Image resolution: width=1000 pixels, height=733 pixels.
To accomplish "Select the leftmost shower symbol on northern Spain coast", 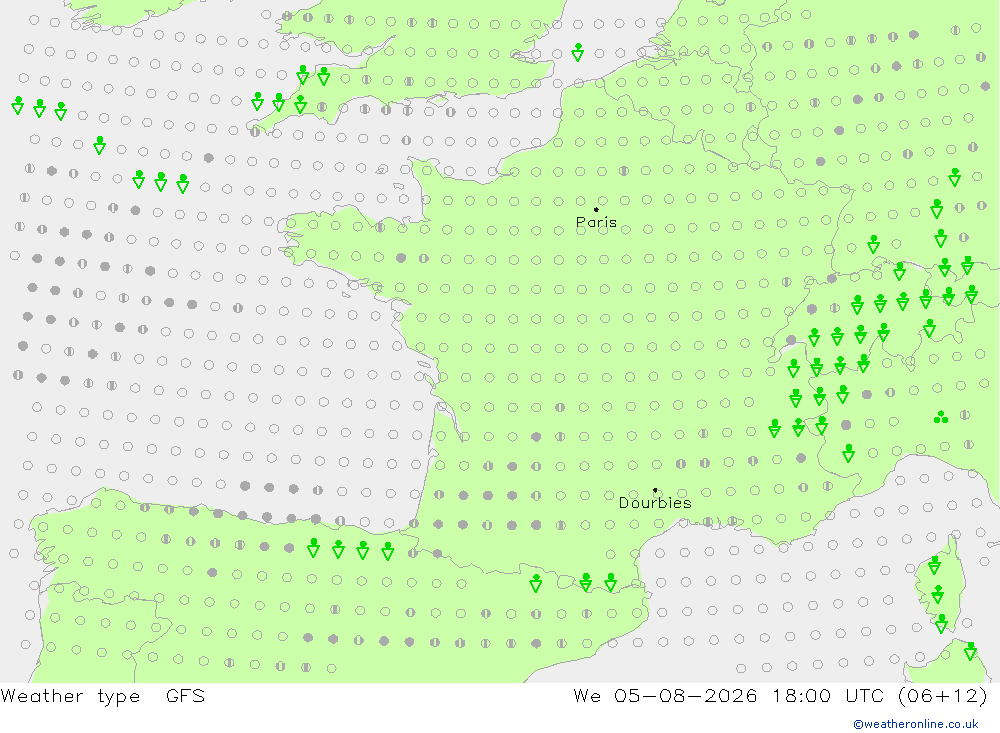I will pyautogui.click(x=313, y=548).
